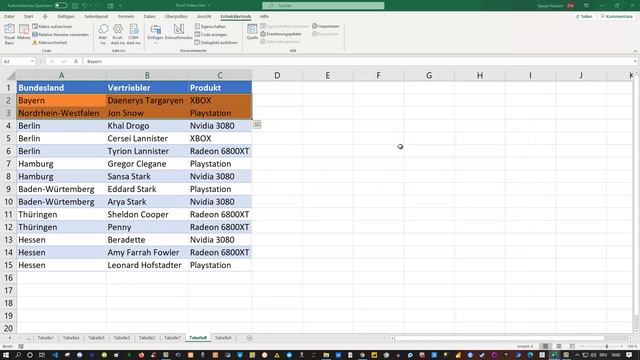Click the Teilen button
640x360 pixels.
point(584,16)
